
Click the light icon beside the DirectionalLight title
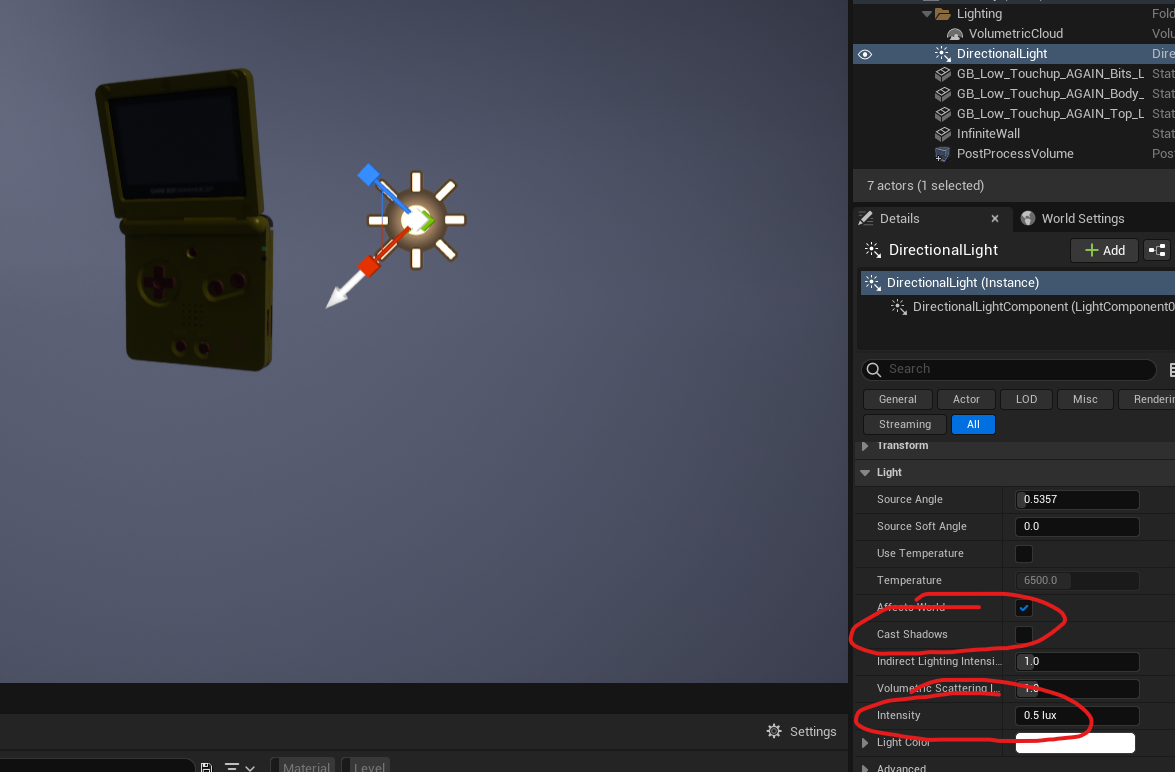coord(872,250)
